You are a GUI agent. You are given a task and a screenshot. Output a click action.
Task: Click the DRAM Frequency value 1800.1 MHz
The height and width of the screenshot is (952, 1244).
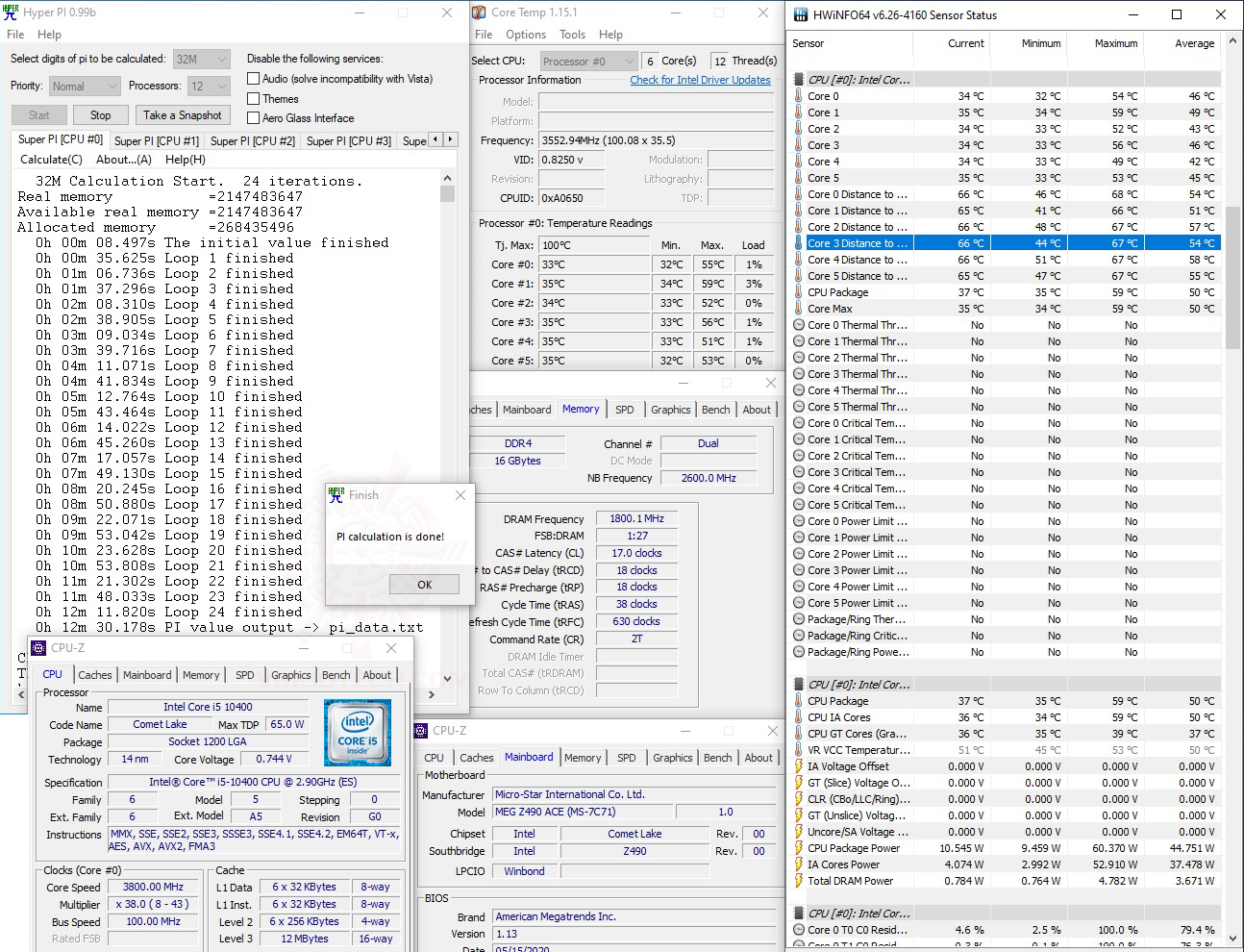point(637,518)
